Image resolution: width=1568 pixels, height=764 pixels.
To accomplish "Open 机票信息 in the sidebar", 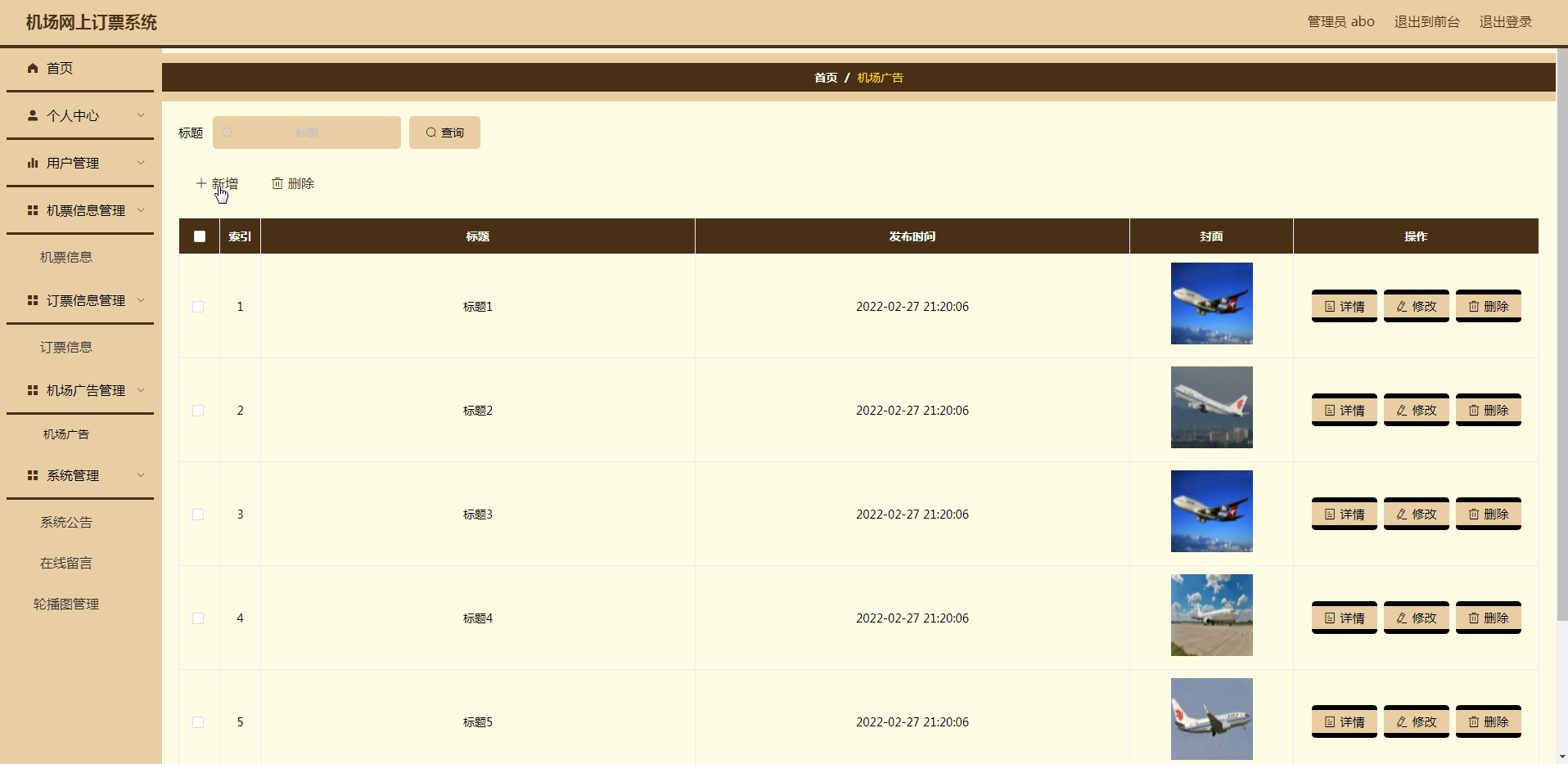I will click(x=66, y=257).
